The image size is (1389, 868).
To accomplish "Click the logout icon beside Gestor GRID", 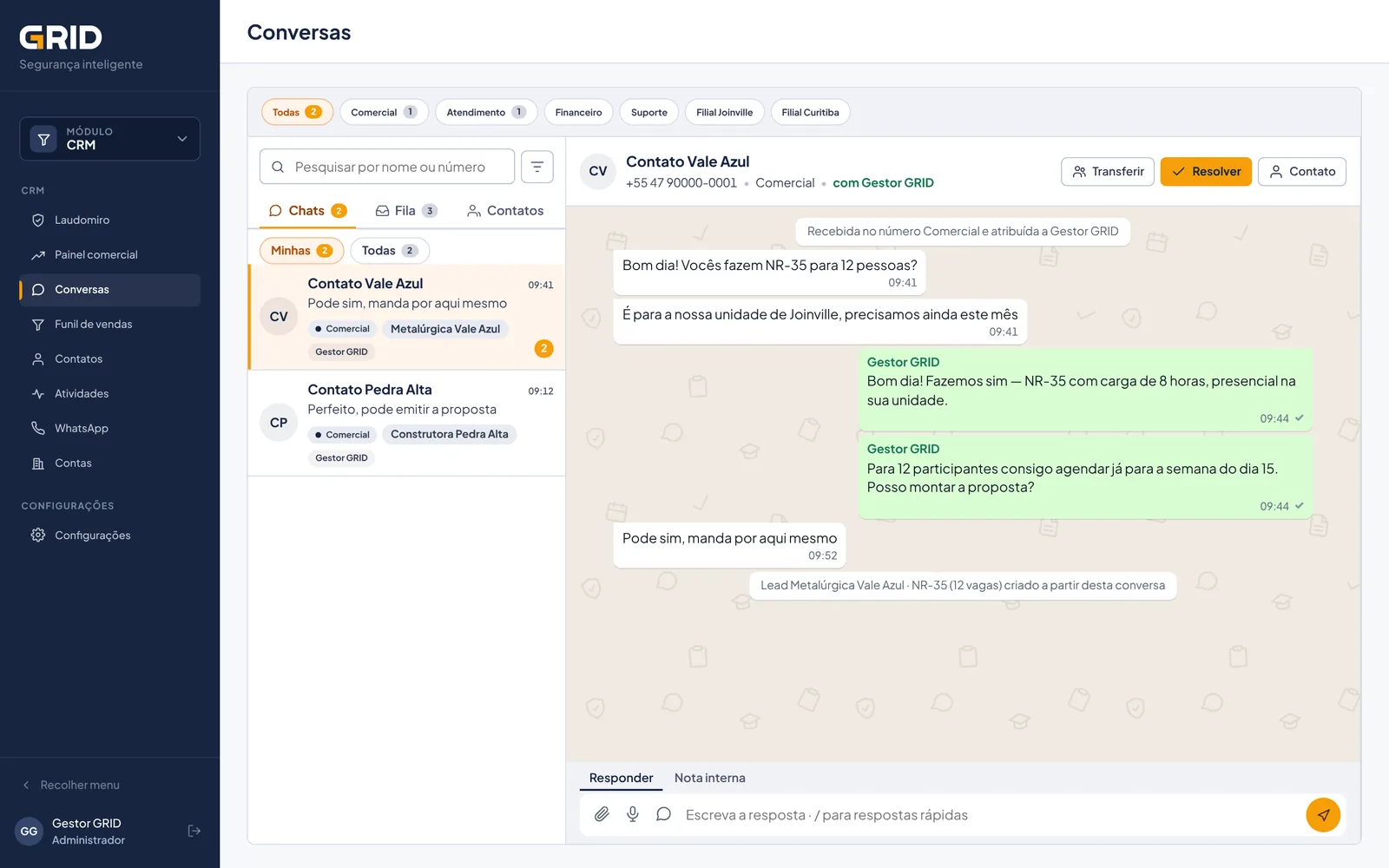I will tap(194, 831).
